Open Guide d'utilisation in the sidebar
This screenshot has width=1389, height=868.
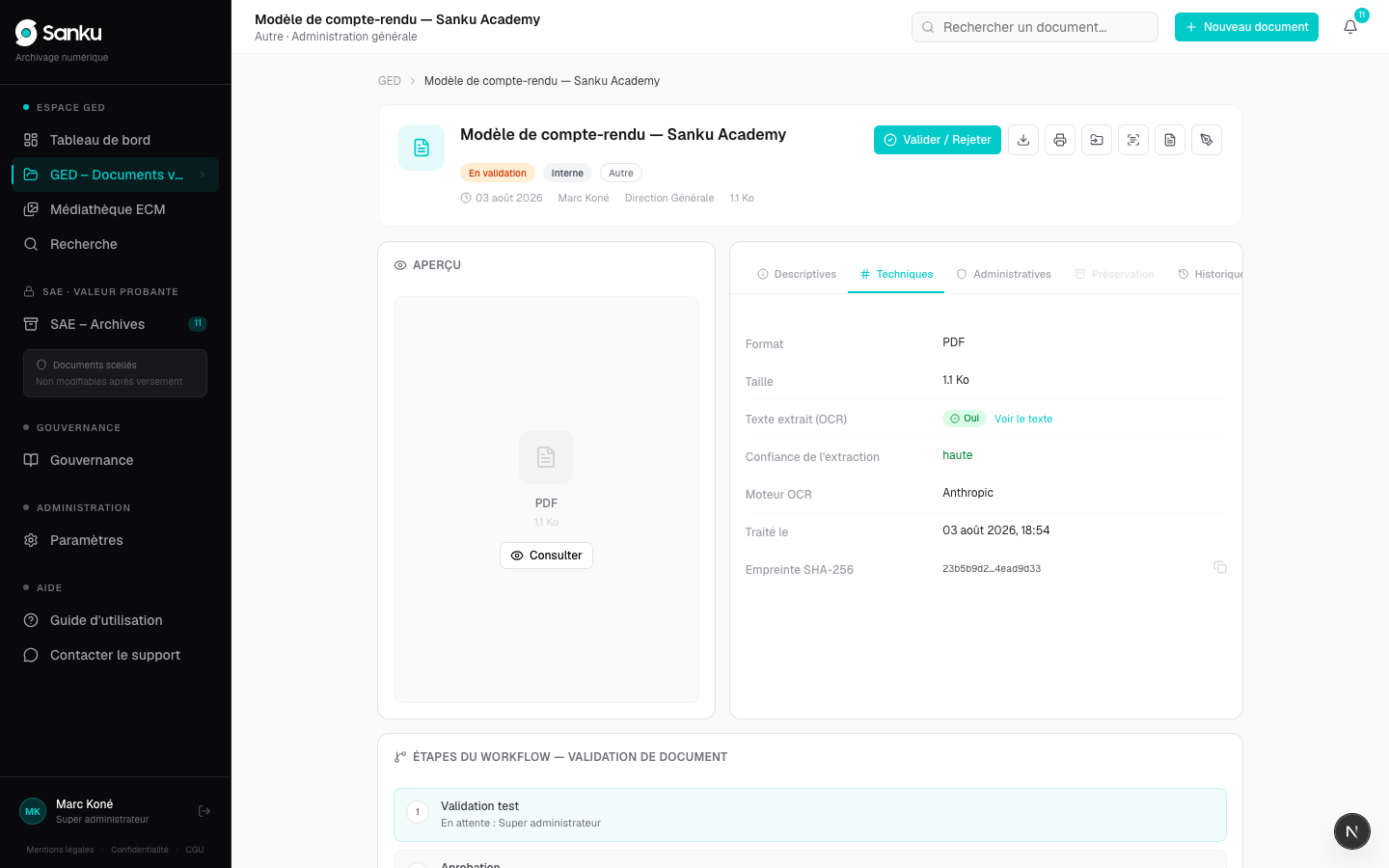pyautogui.click(x=116, y=620)
